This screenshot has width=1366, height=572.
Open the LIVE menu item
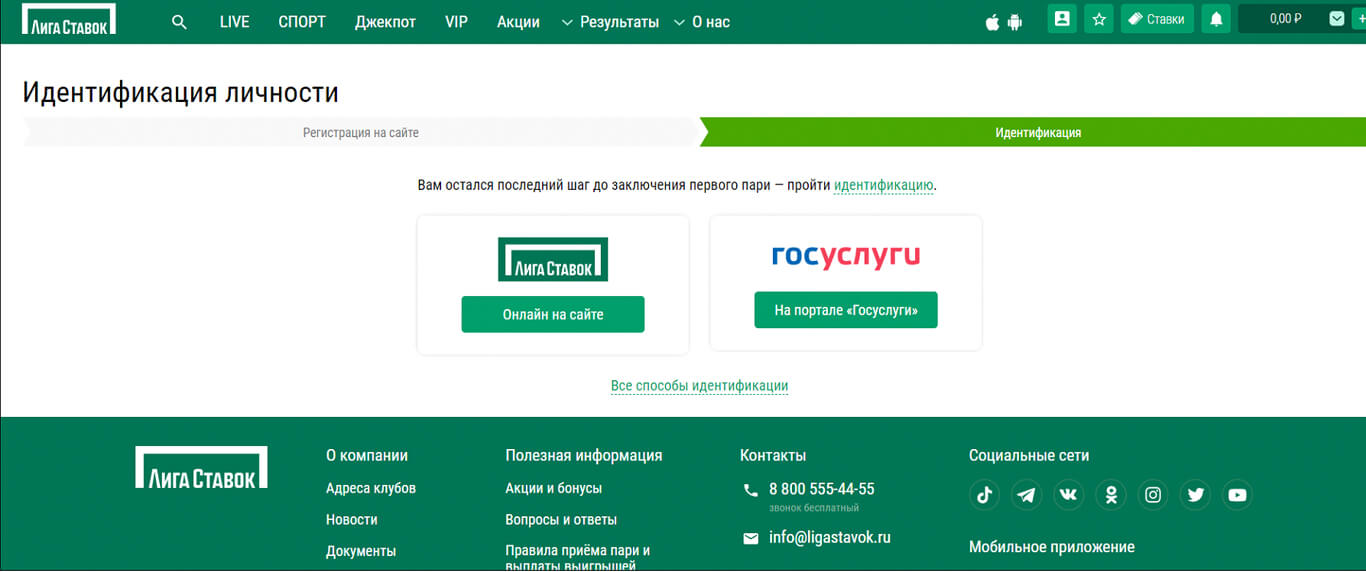click(234, 22)
